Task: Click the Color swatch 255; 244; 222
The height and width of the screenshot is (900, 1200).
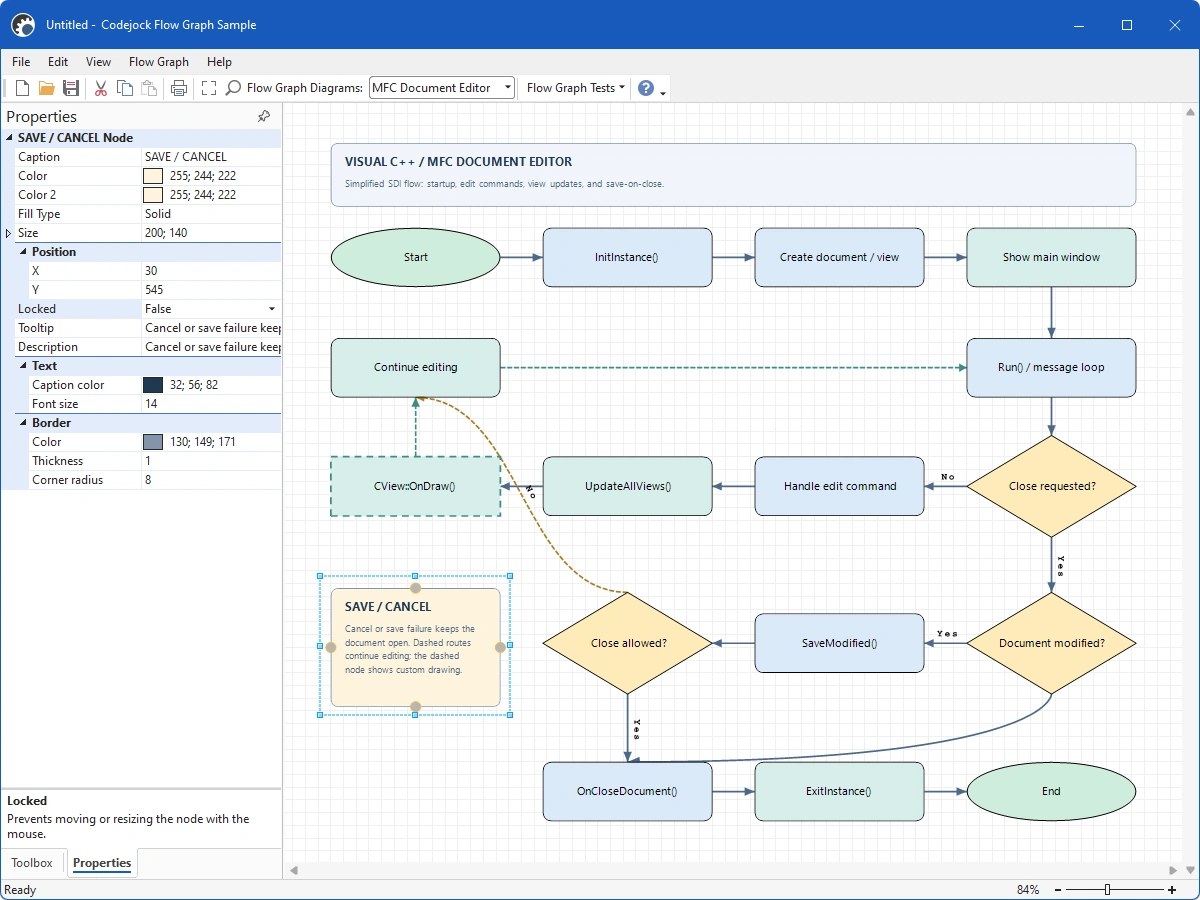Action: 153,176
